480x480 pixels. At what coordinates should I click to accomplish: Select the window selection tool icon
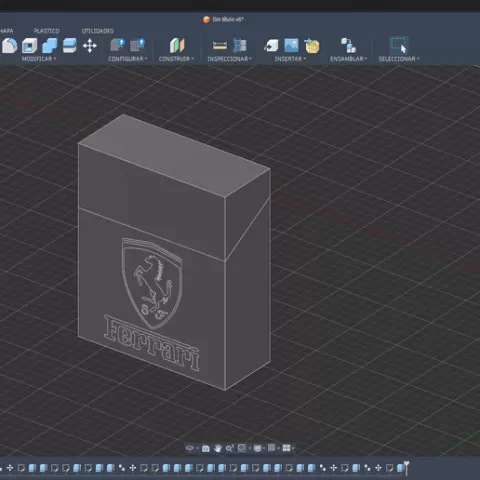pyautogui.click(x=399, y=45)
